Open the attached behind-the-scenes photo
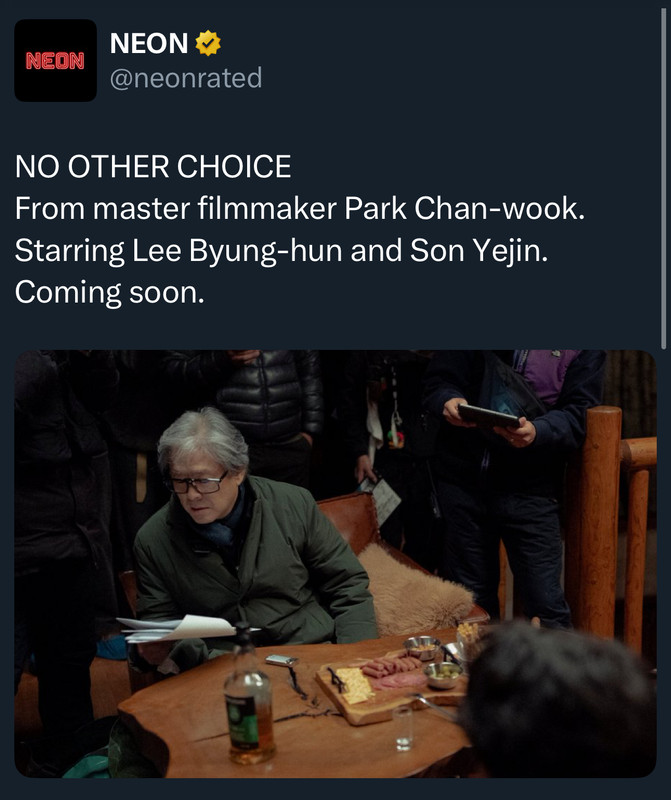The image size is (671, 800). point(335,563)
